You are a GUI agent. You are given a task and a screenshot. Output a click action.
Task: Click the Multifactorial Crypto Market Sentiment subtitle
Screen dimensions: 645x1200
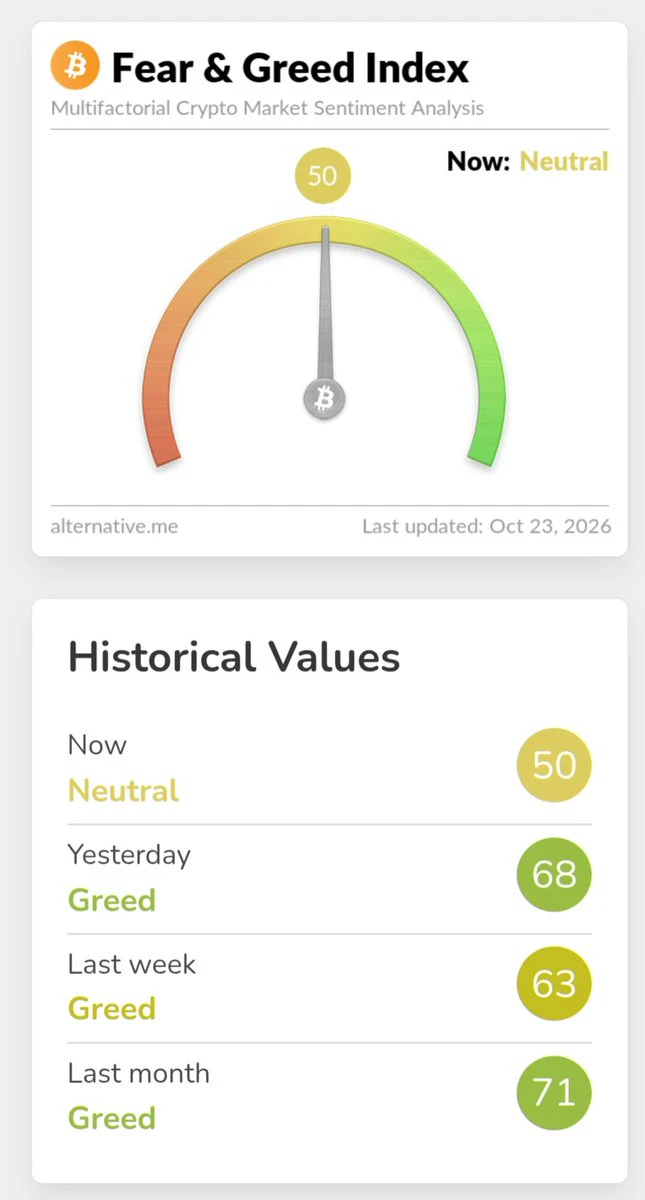[x=268, y=108]
